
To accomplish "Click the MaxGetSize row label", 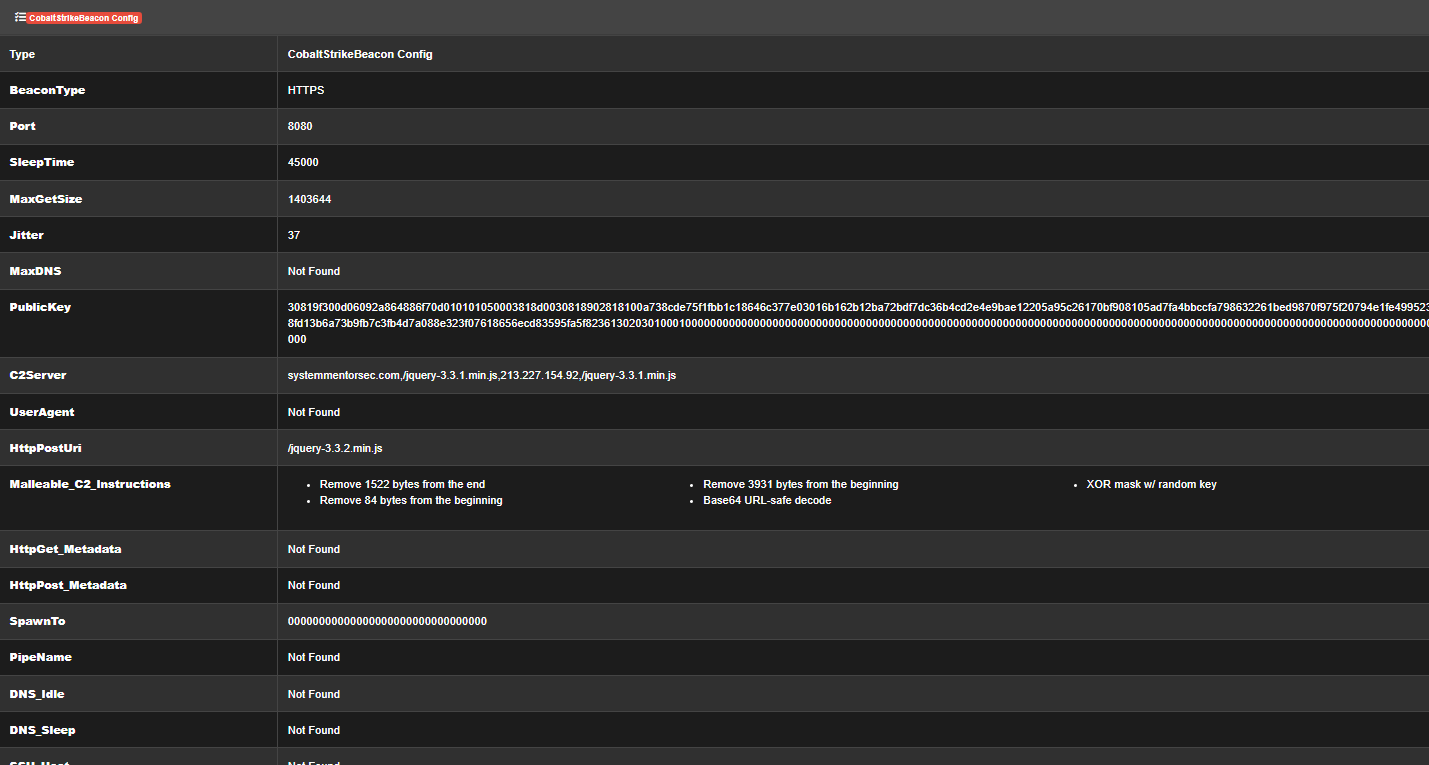I will click(x=45, y=198).
